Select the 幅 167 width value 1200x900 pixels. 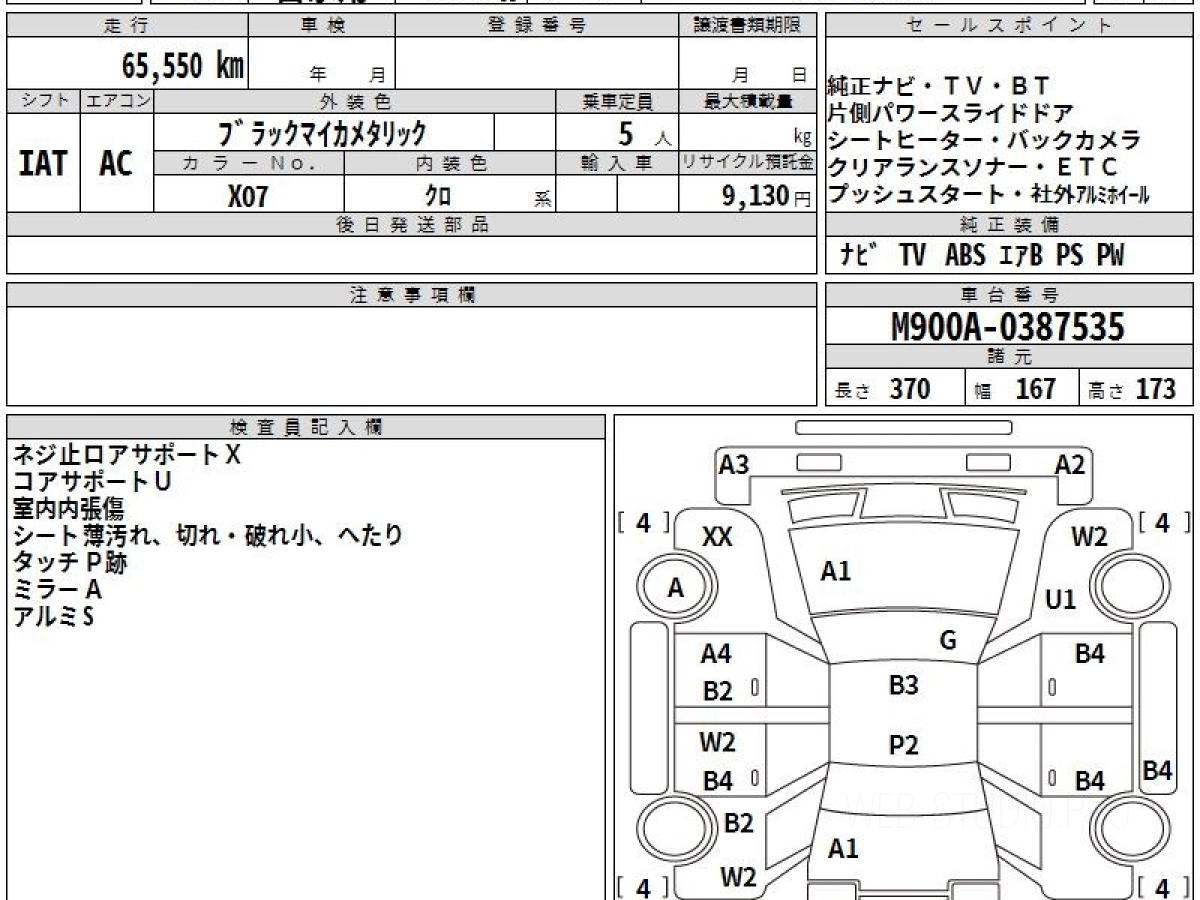click(x=1015, y=389)
